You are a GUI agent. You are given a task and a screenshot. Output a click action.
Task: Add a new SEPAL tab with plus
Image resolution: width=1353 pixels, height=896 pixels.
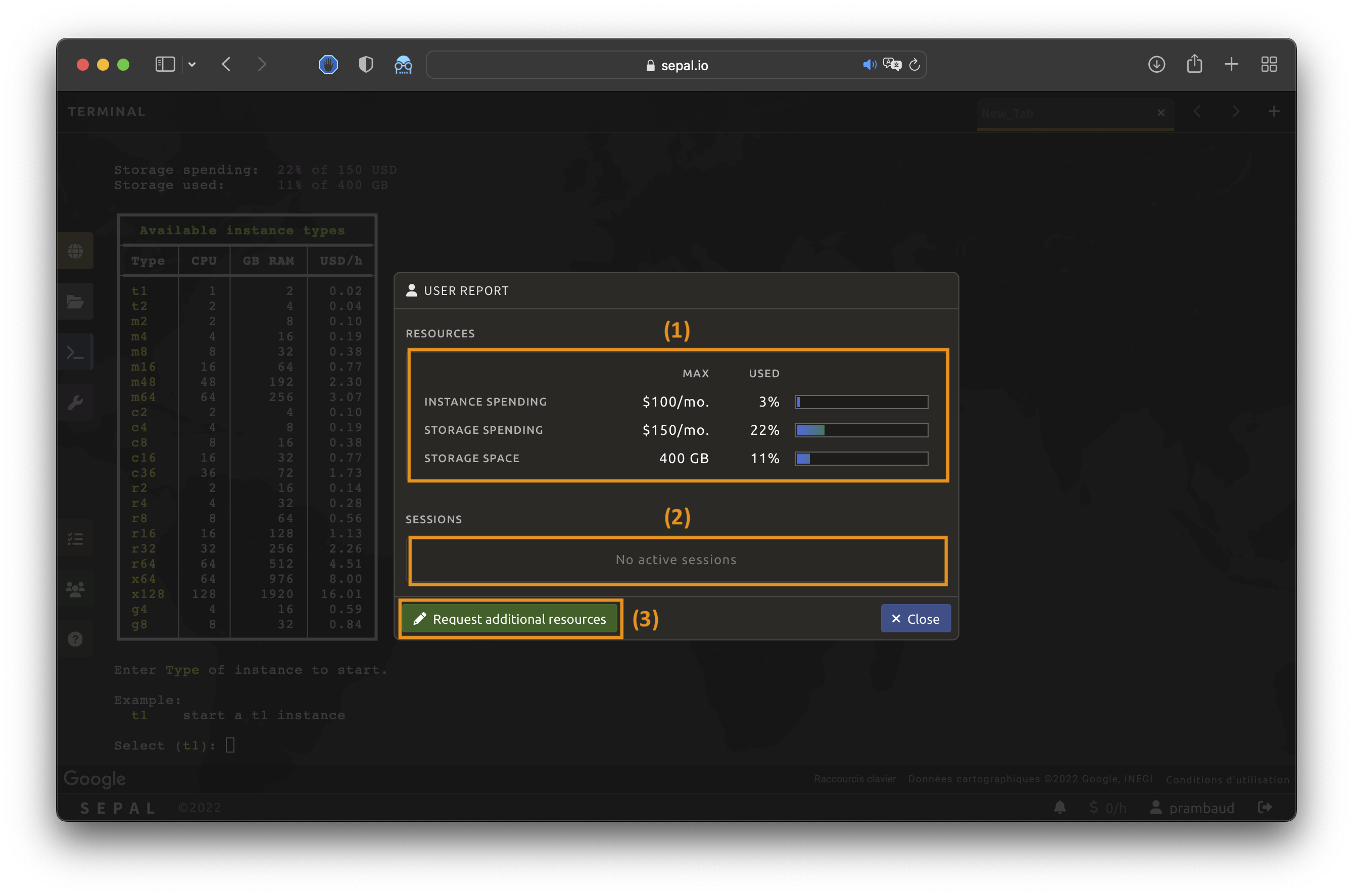1274,112
